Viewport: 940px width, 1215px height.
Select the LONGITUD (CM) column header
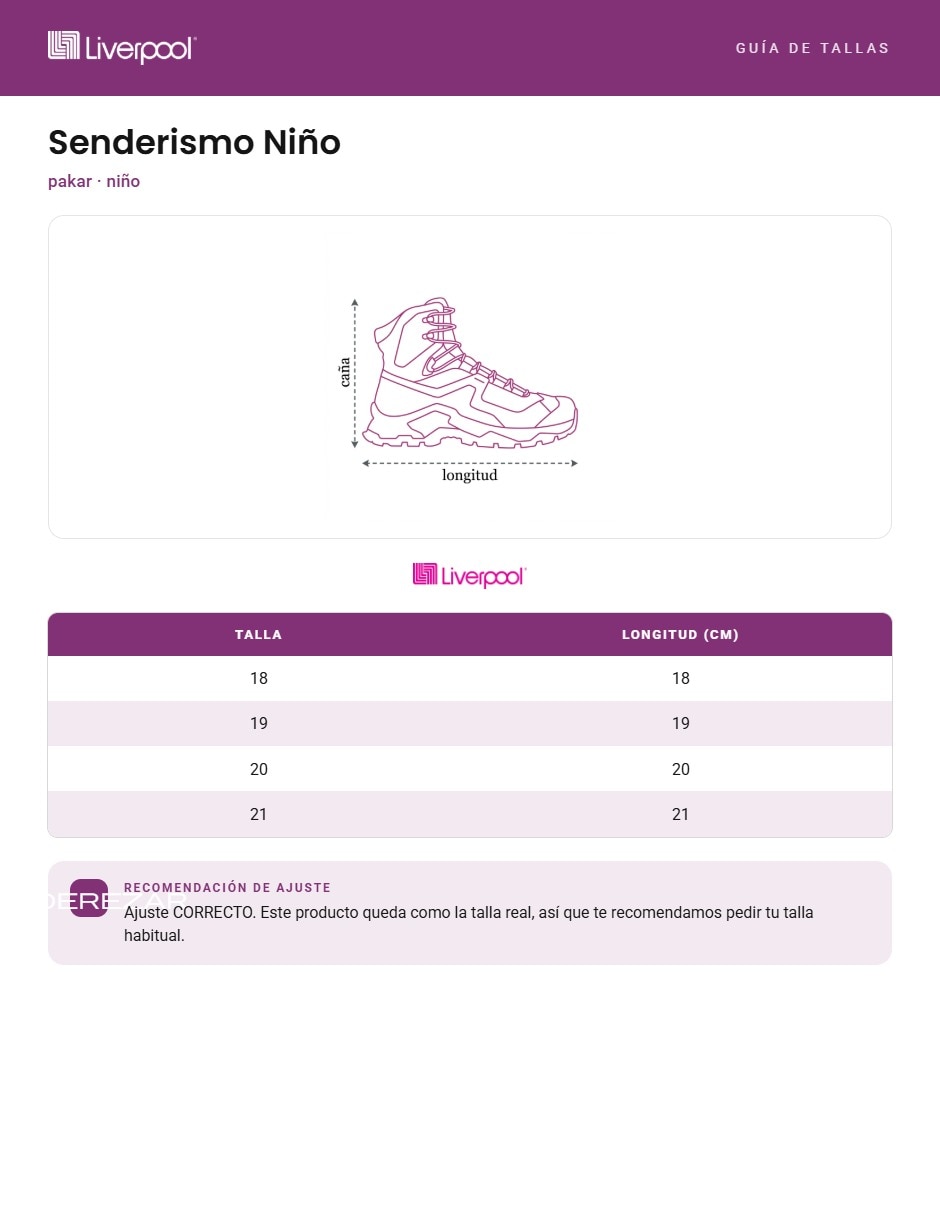point(681,635)
